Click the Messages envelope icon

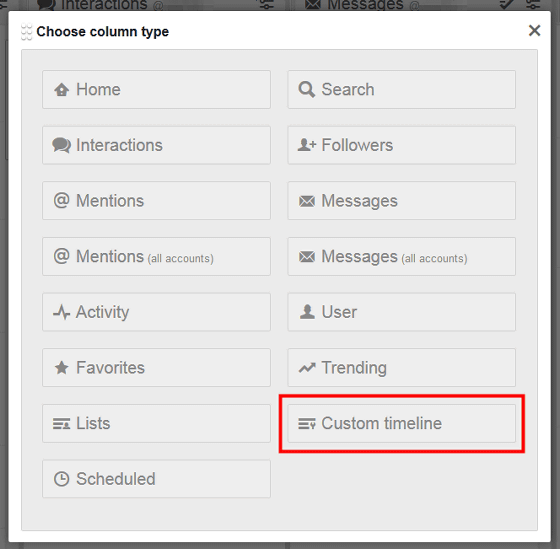point(307,201)
